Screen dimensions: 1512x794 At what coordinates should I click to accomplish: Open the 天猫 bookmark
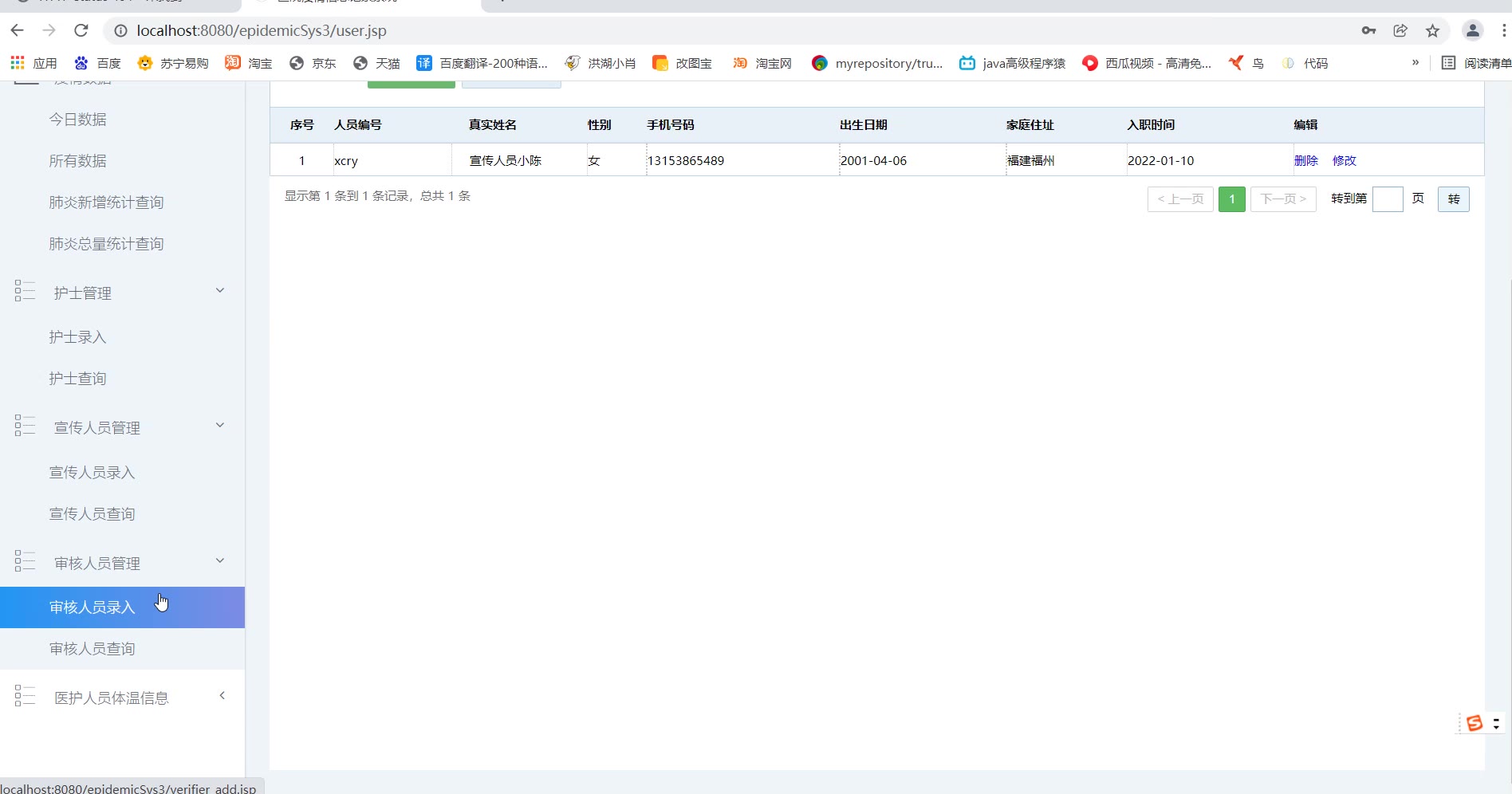point(376,63)
